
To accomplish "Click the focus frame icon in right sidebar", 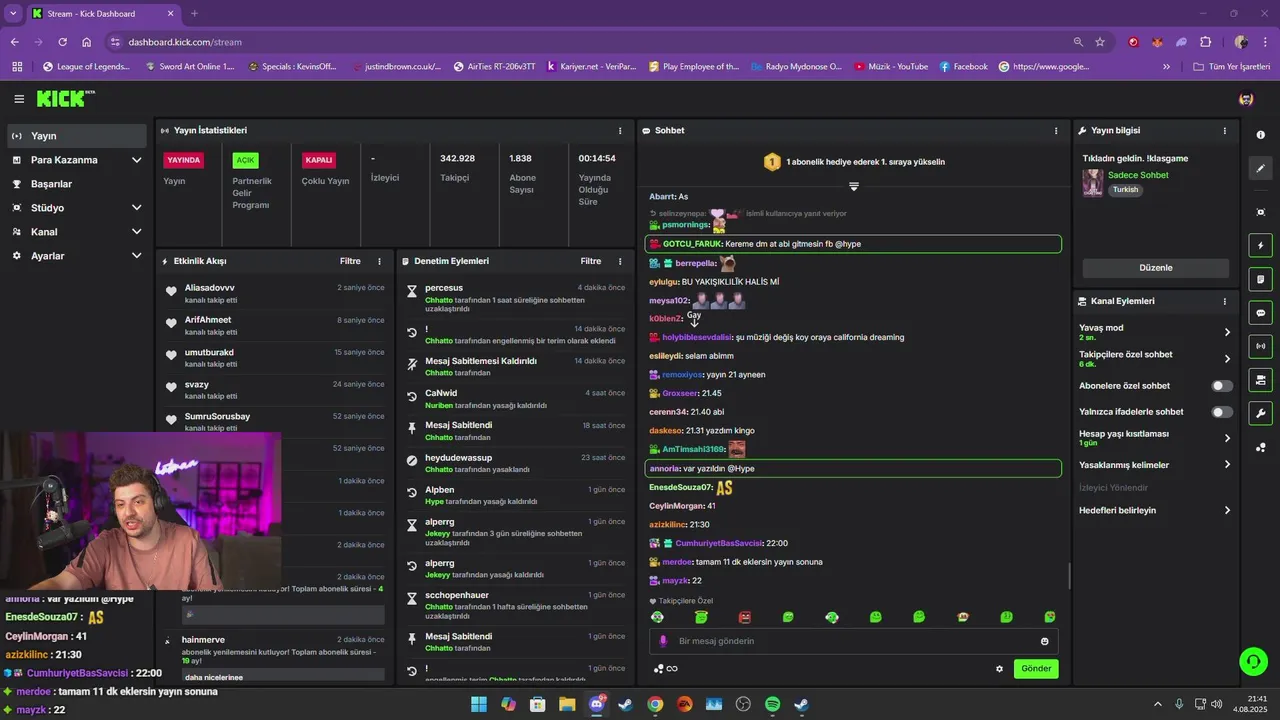I will click(1260, 212).
